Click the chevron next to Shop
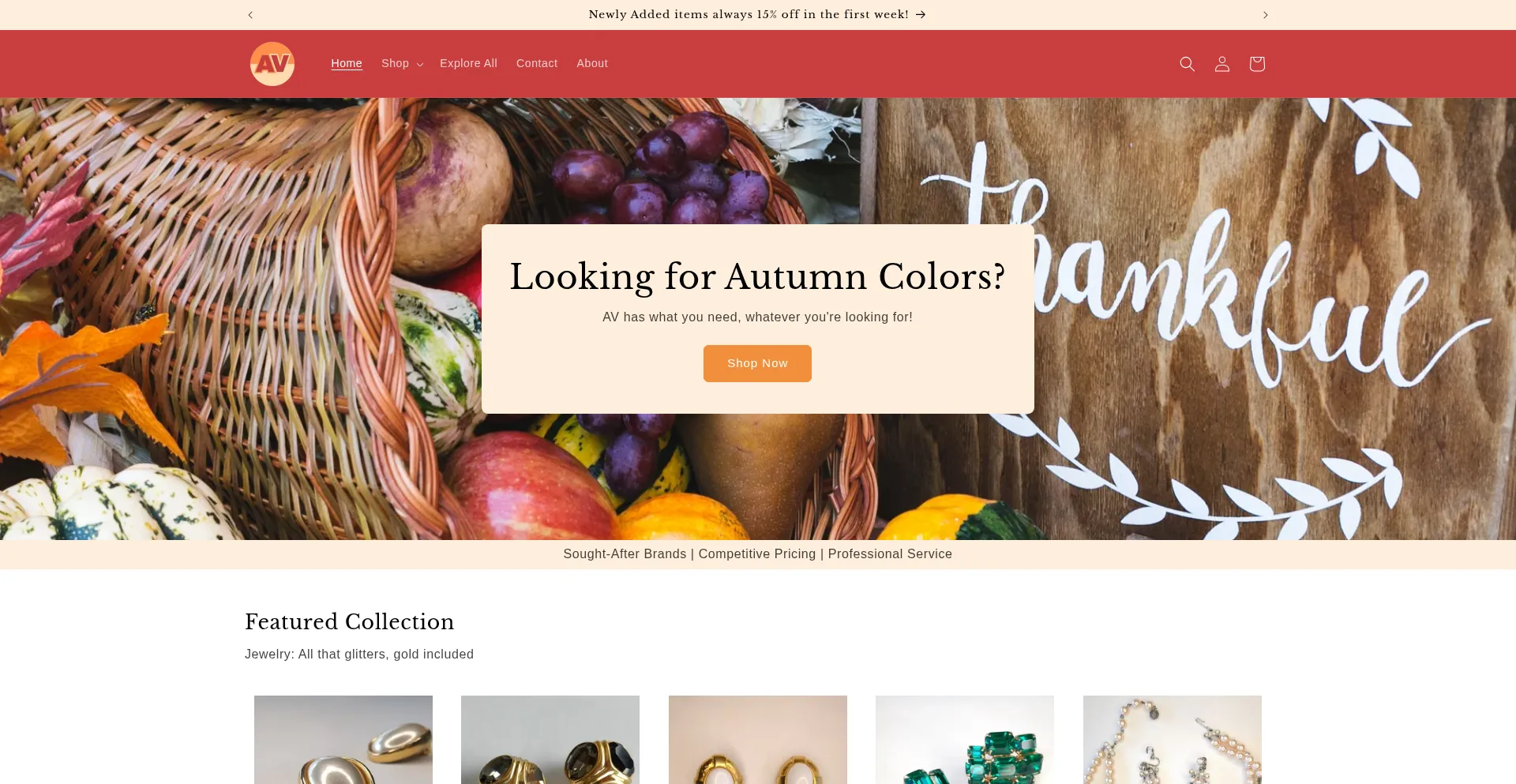This screenshot has width=1516, height=784. 420,65
